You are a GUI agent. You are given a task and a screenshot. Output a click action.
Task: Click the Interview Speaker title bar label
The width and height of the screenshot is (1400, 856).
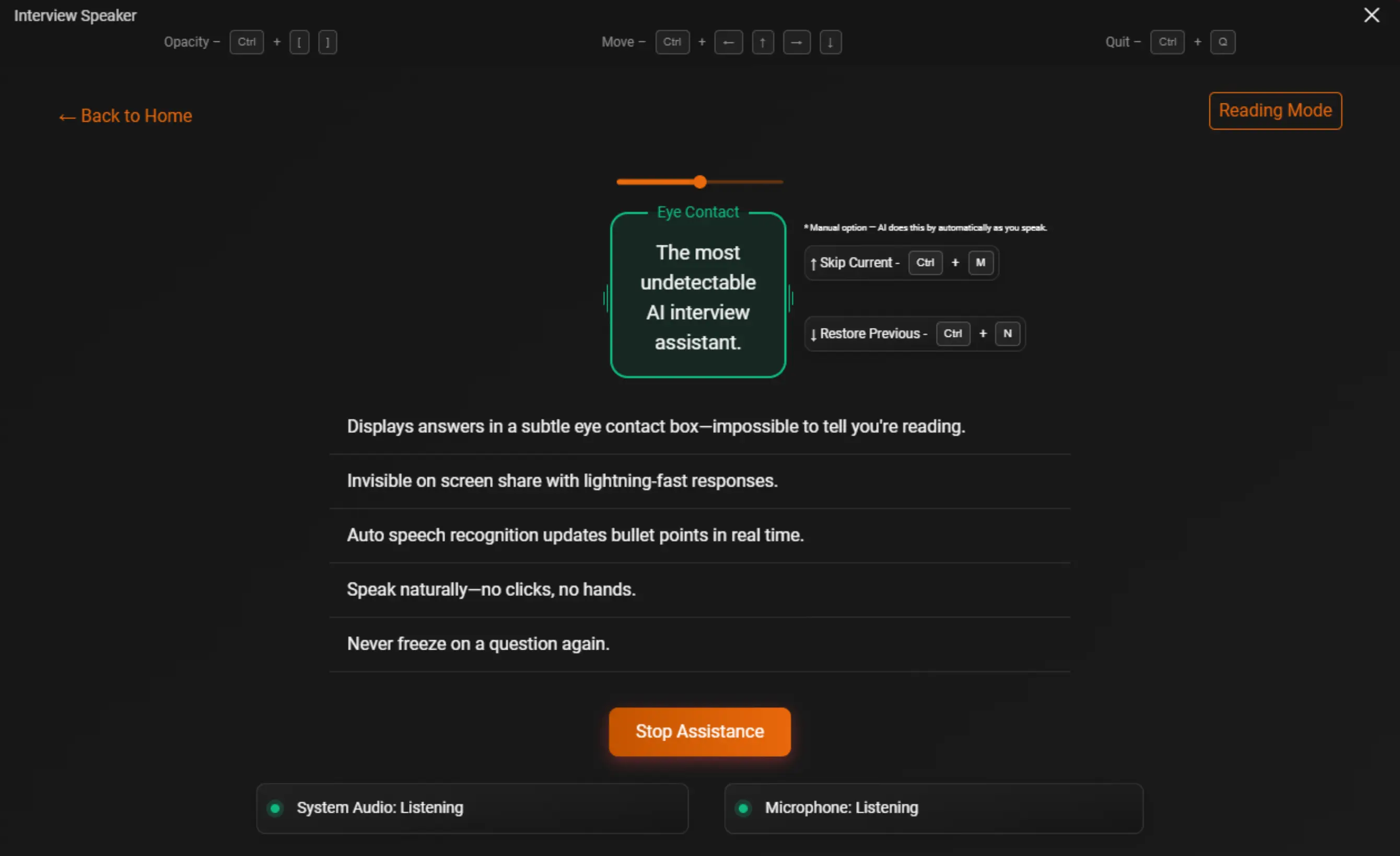(74, 15)
